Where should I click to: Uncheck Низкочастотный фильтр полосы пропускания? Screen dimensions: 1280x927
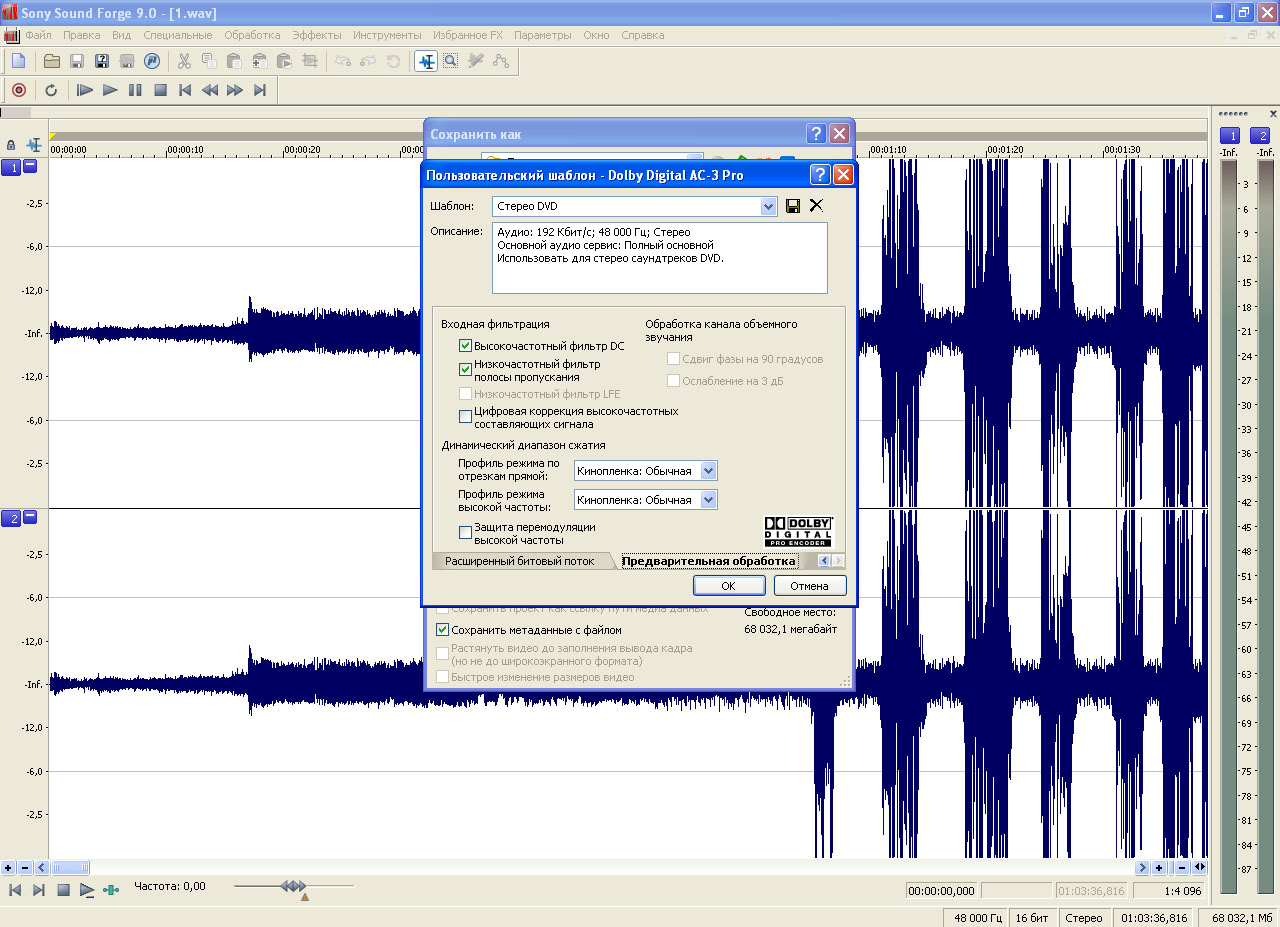(x=465, y=370)
